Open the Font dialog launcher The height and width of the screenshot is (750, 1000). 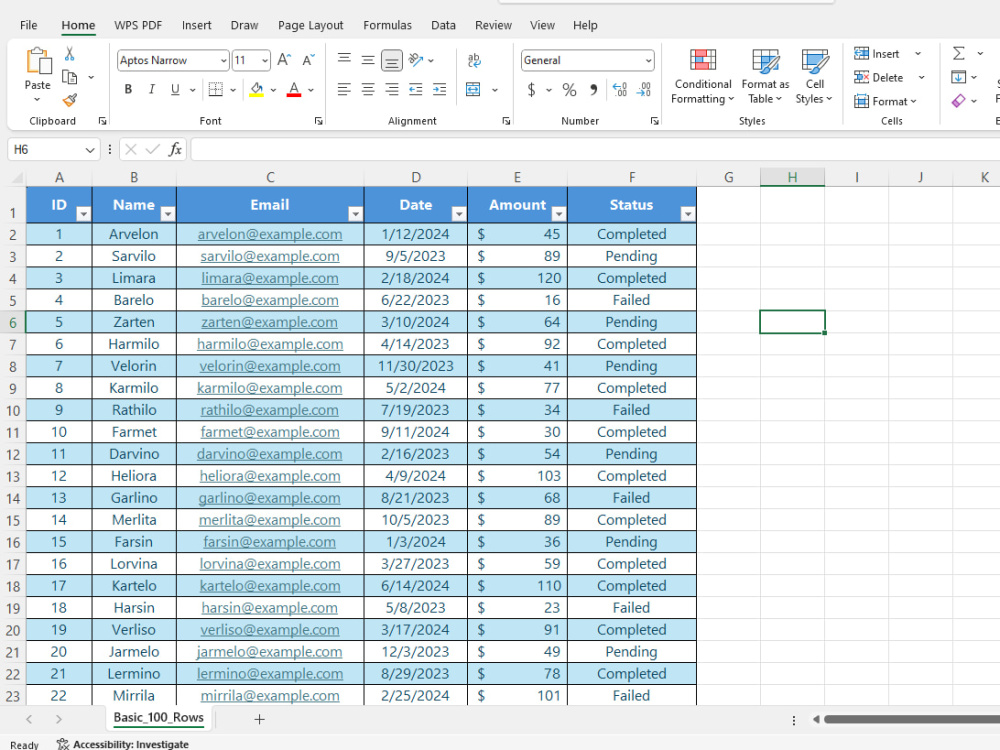318,121
